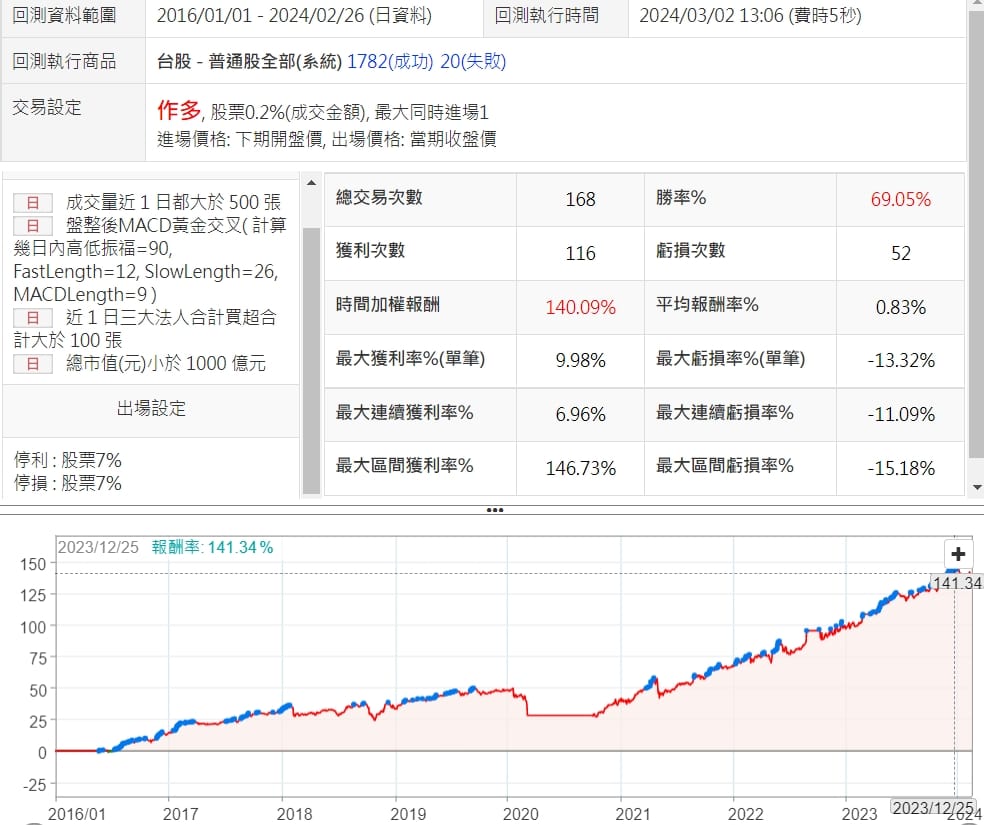984x825 pixels.
Task: Click the 總交易次數 value 168
Action: pyautogui.click(x=580, y=199)
